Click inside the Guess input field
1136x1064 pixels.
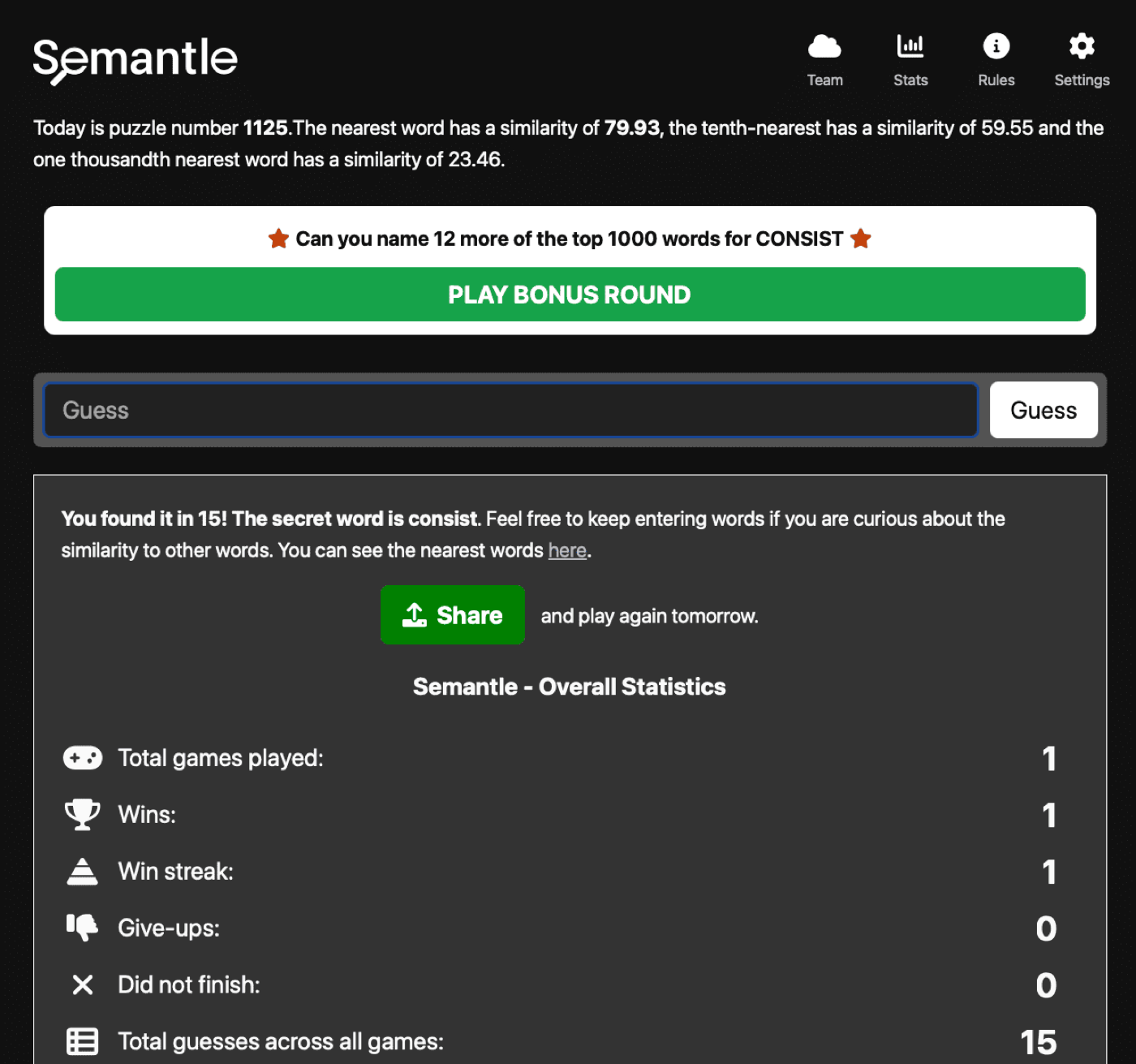point(511,410)
